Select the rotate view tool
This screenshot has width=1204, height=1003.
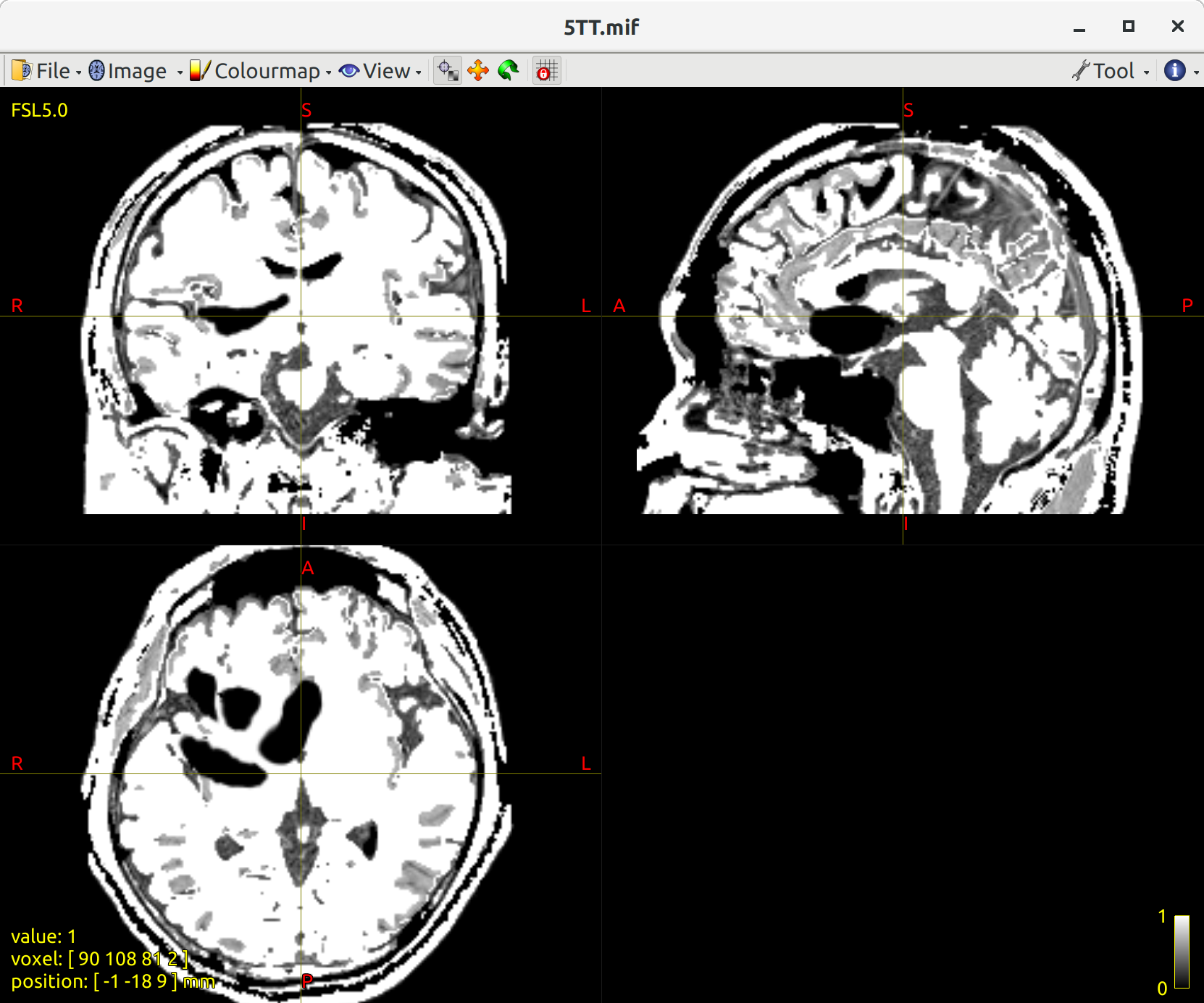pyautogui.click(x=508, y=70)
